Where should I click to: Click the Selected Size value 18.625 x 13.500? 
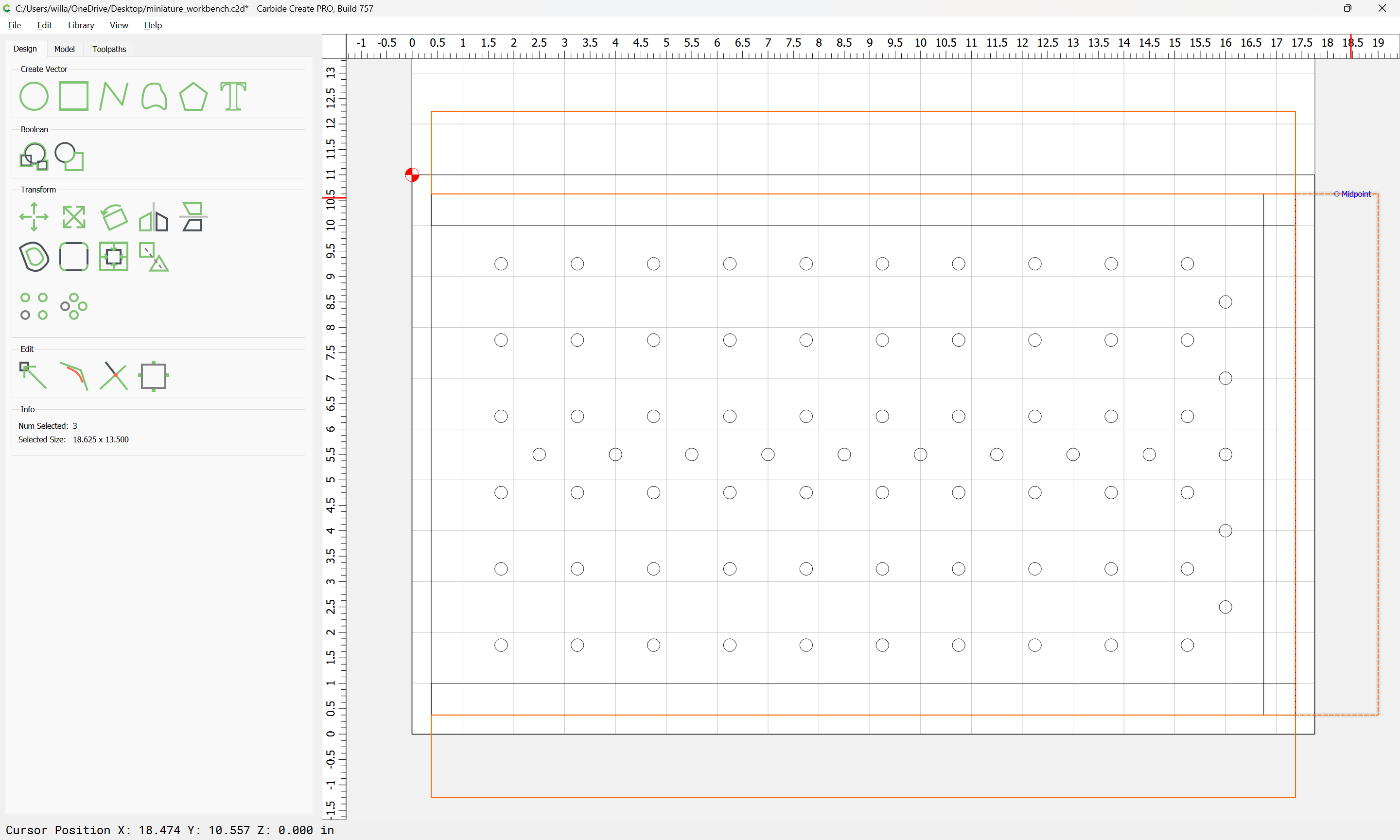(101, 439)
